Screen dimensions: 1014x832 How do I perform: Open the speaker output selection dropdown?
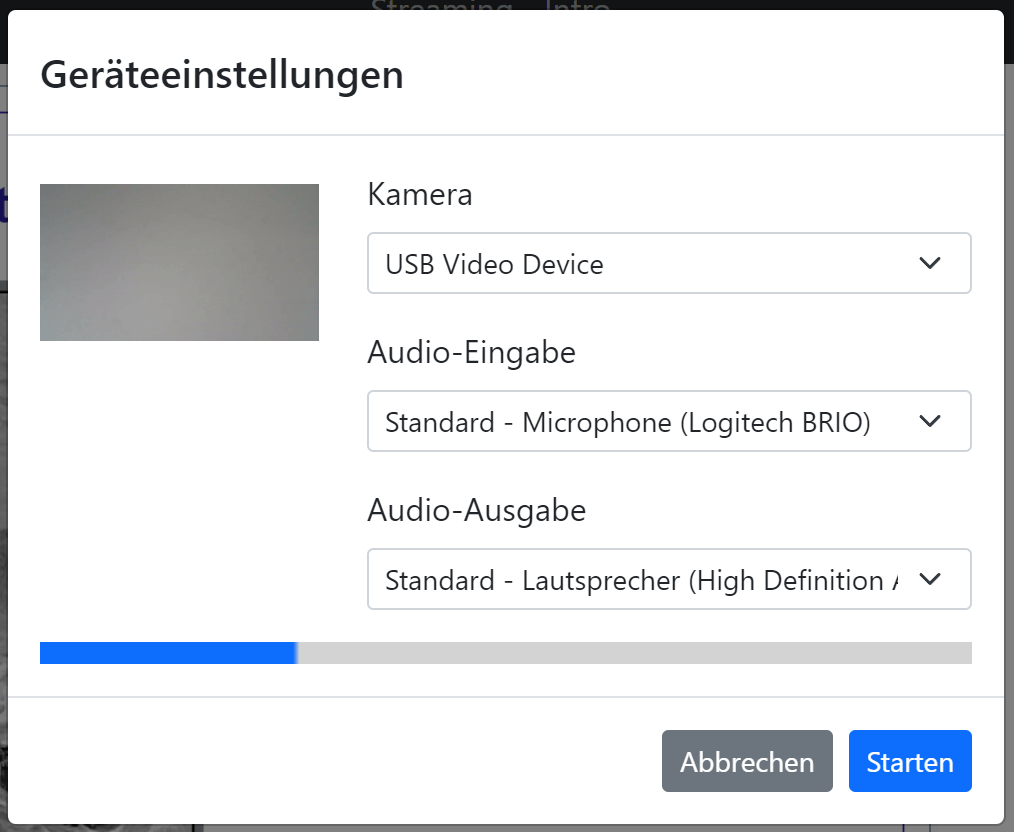coord(670,579)
